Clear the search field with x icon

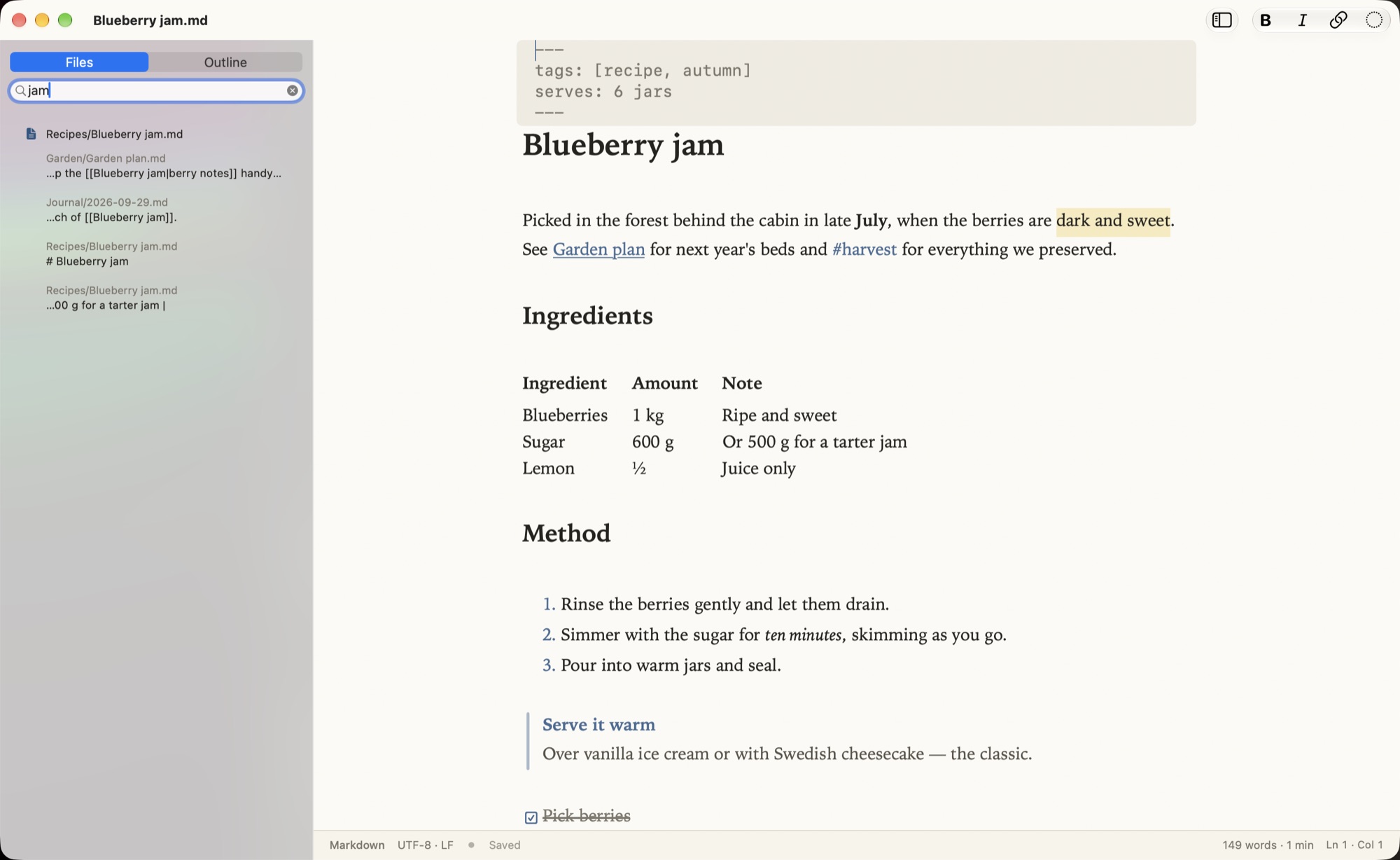(x=293, y=90)
